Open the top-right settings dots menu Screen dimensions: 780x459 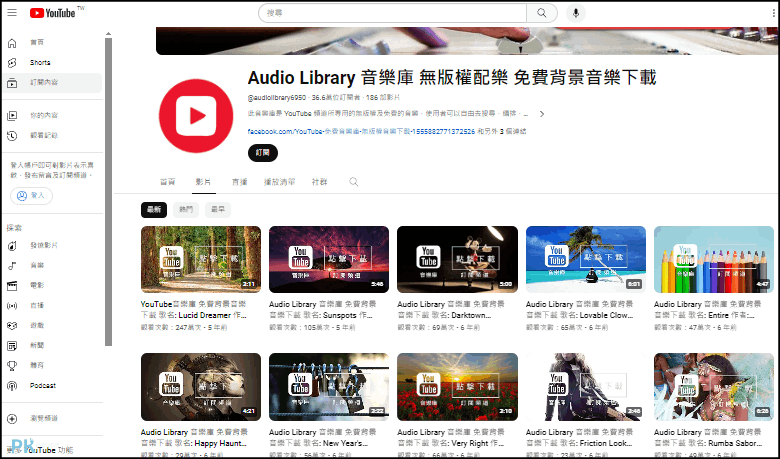(x=774, y=13)
